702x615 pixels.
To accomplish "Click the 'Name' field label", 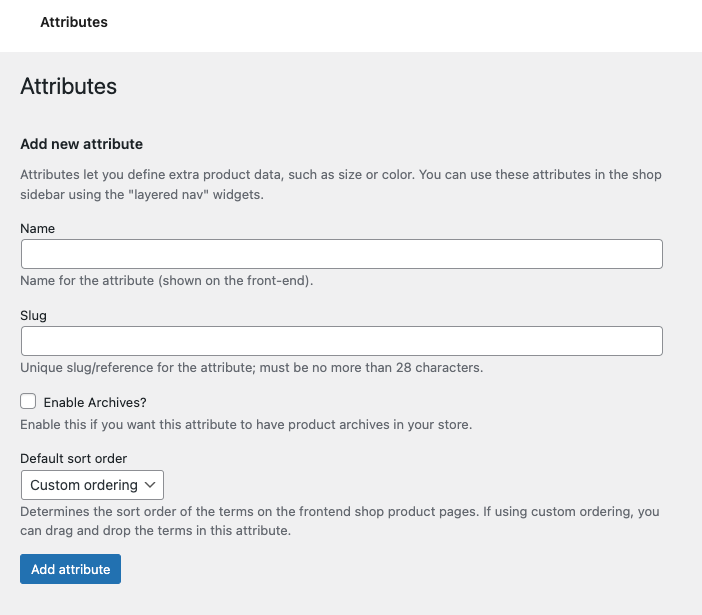I will (x=38, y=228).
